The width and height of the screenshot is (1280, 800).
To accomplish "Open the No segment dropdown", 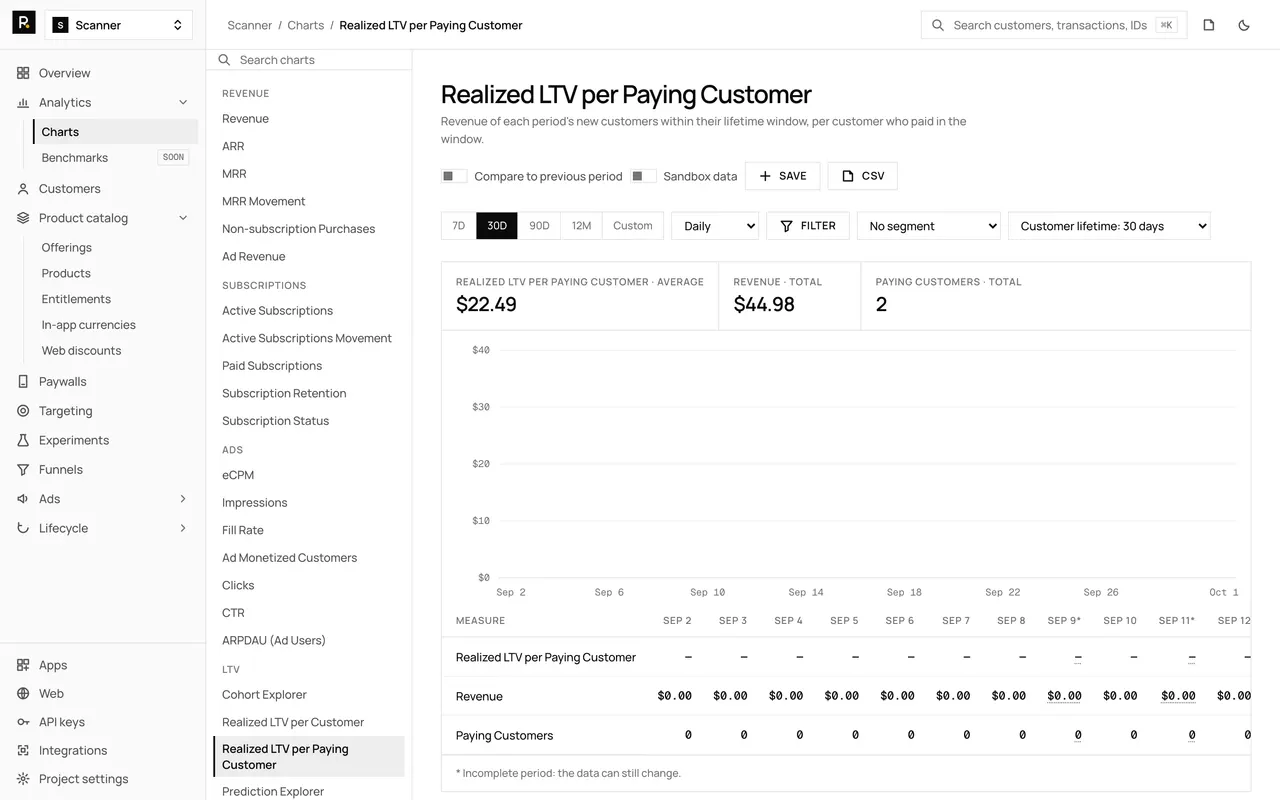I will tap(929, 226).
